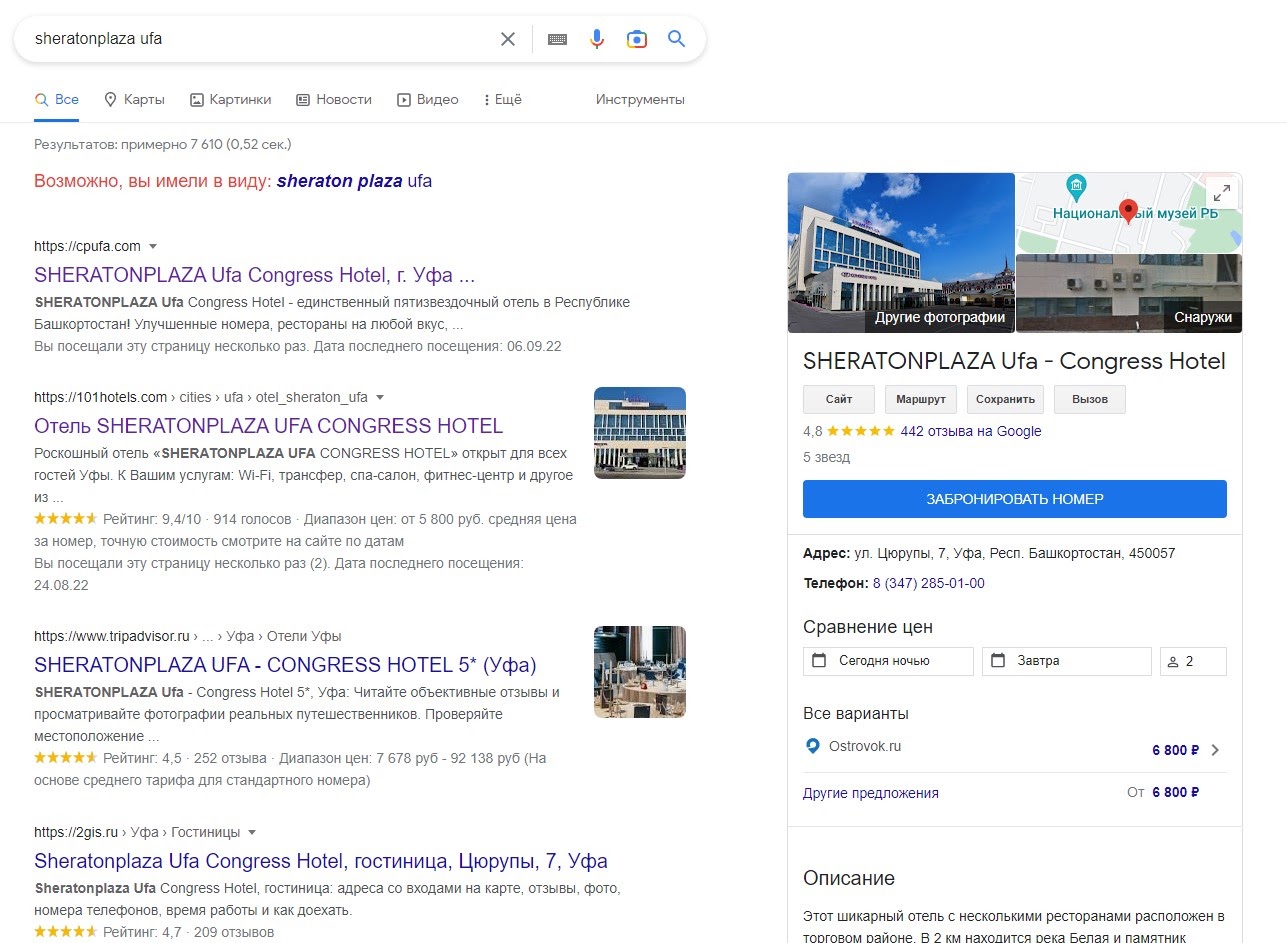Open the Другие фотографии hotel photo
1287x943 pixels.
pyautogui.click(x=901, y=253)
